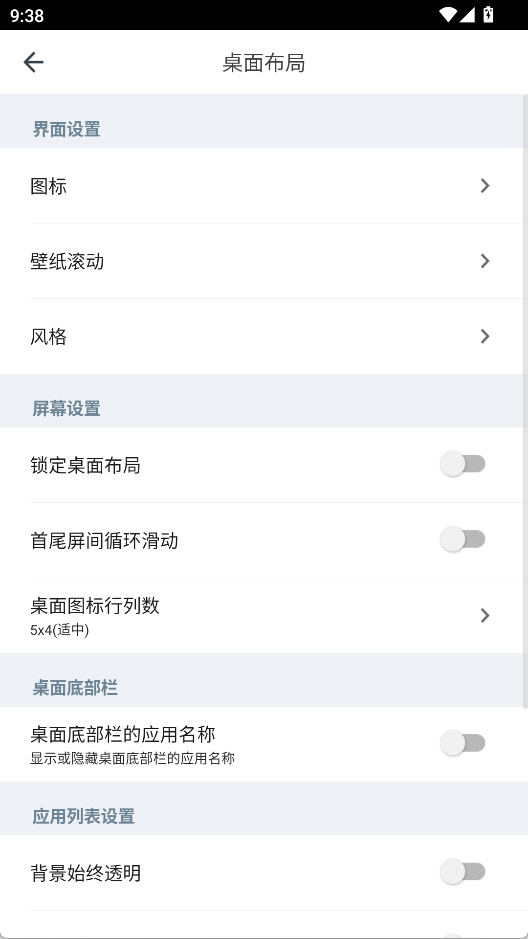Tap the clock showing 9:38

[x=27, y=15]
